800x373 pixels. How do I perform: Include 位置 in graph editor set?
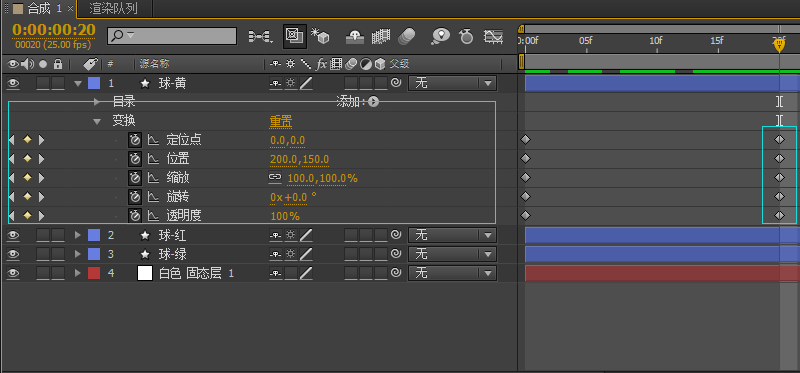pos(153,159)
